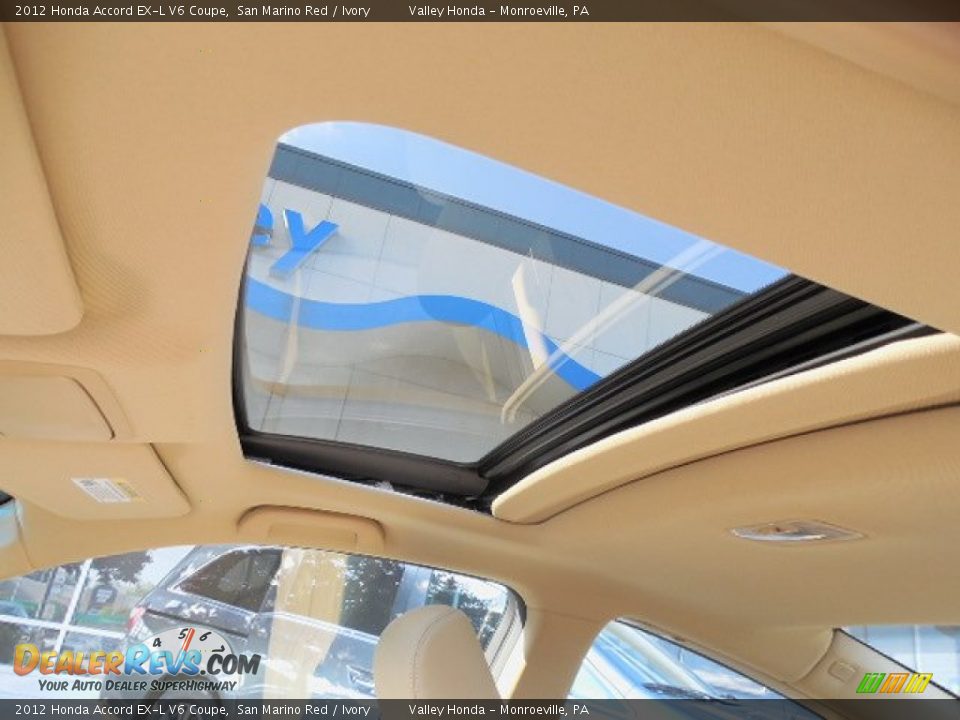Click top 'Valley Honda - Monroeville, PA' text
Screen dimensions: 960x720
click(x=498, y=11)
